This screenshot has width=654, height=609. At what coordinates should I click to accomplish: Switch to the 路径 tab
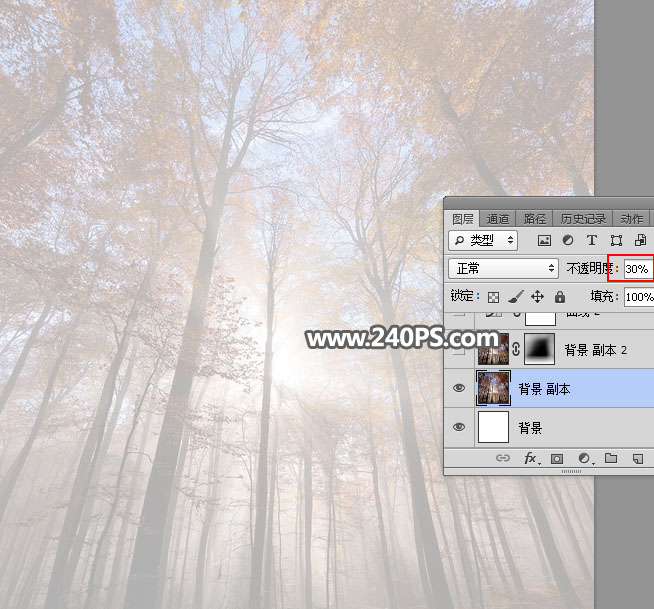click(x=535, y=219)
